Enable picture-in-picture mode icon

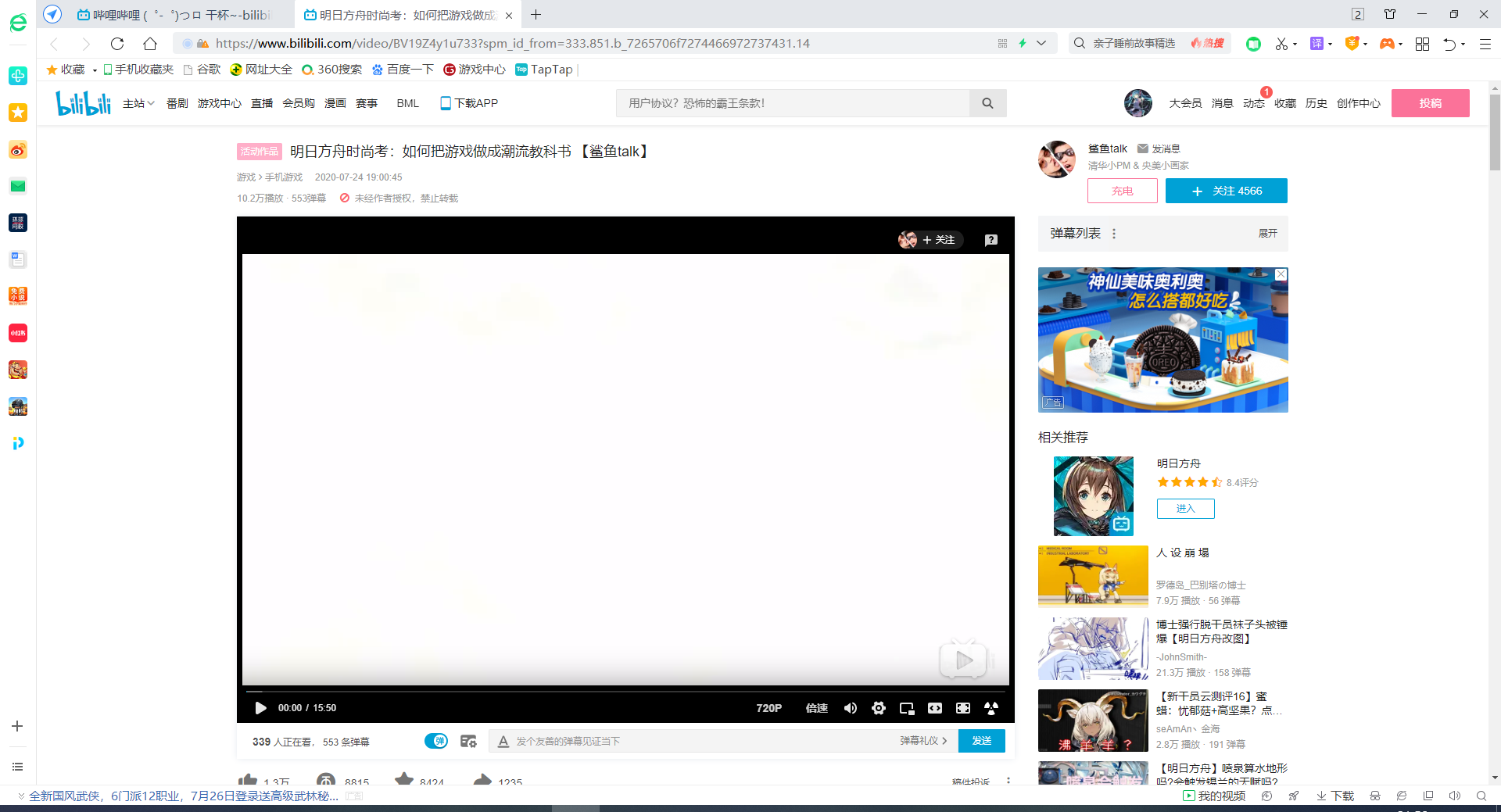907,708
